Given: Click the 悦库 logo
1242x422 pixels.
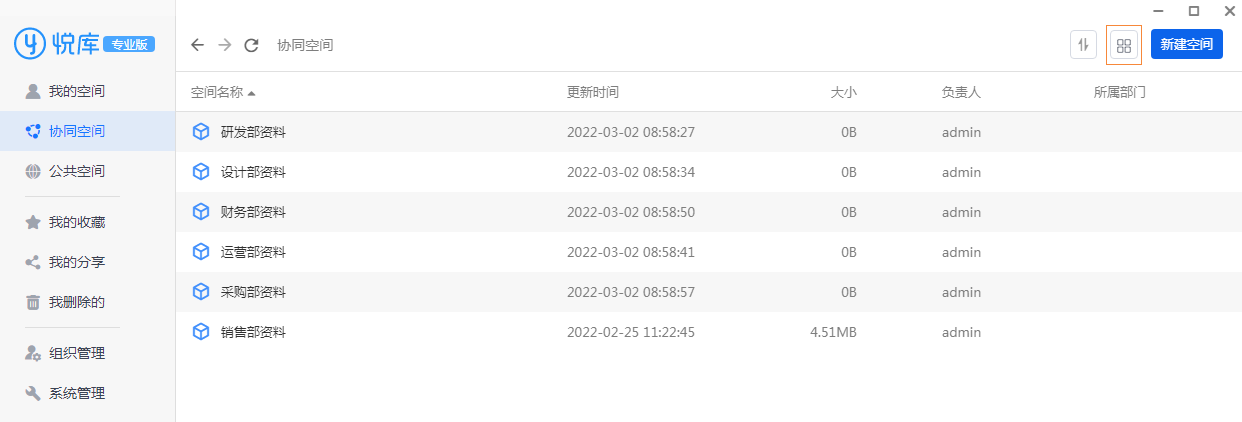Looking at the screenshot, I should coord(84,43).
